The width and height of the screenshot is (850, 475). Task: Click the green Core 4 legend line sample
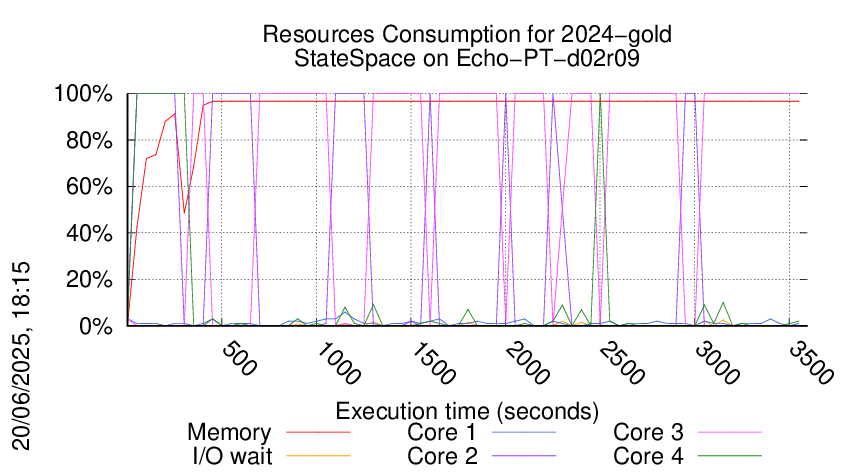tap(730, 456)
